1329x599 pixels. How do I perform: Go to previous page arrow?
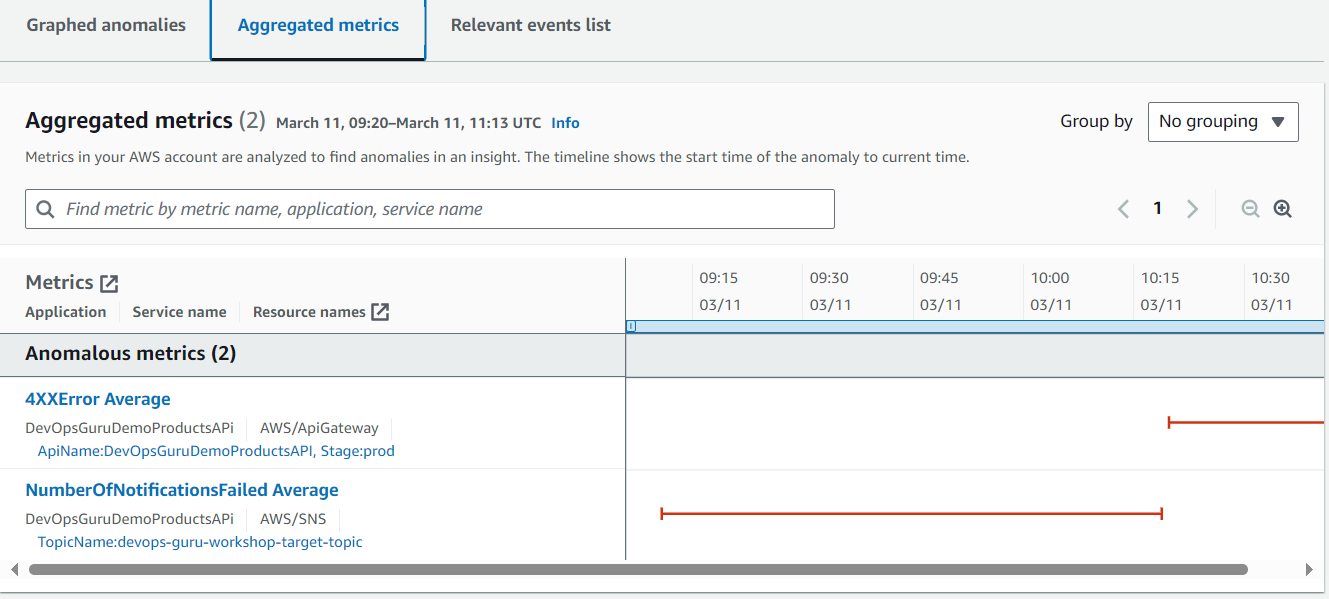tap(1124, 209)
